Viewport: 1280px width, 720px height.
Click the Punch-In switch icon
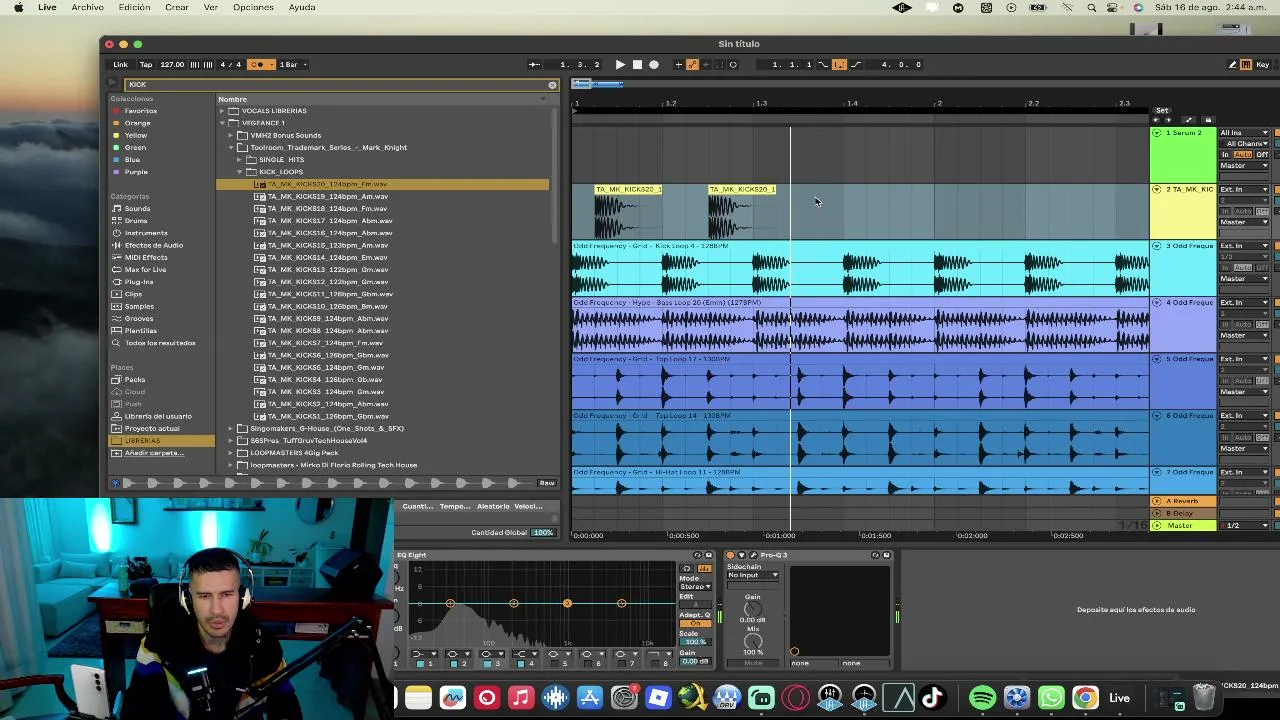pos(823,64)
